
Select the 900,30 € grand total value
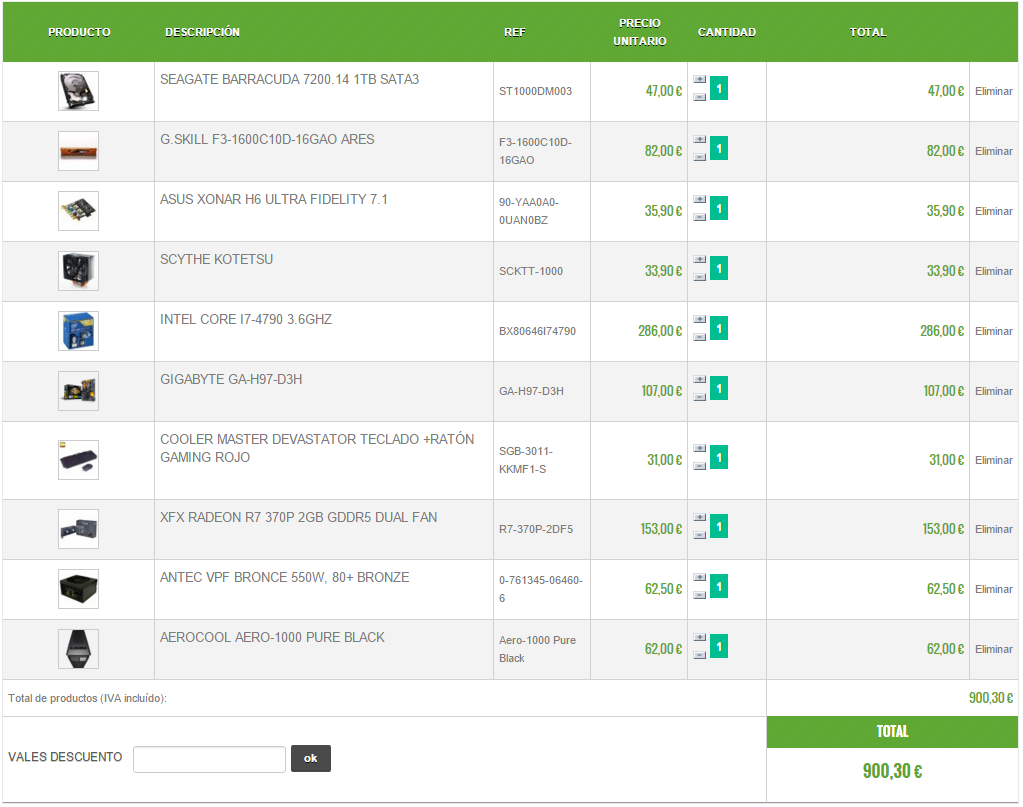click(x=892, y=771)
